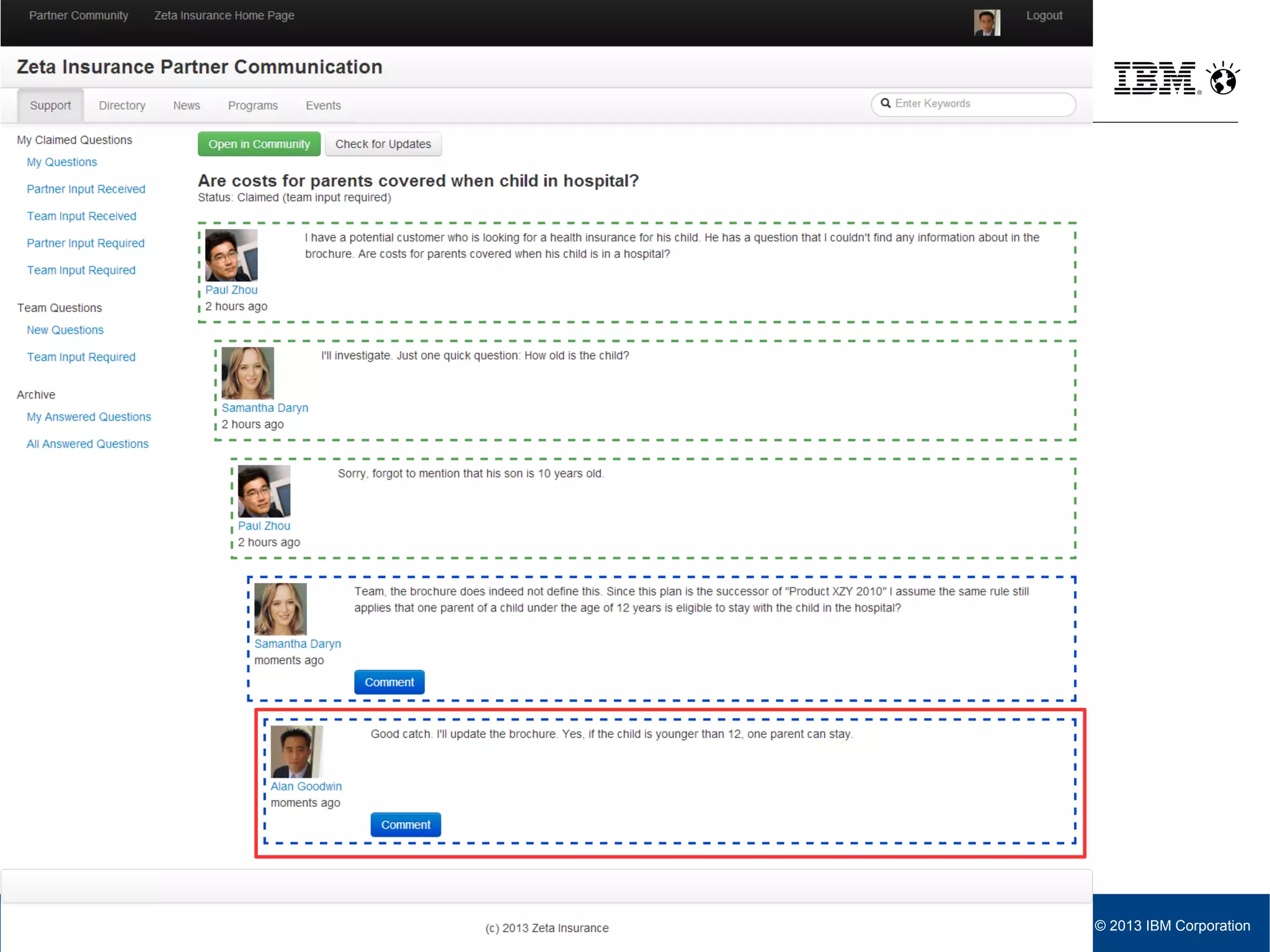Image resolution: width=1270 pixels, height=952 pixels.
Task: Open Zeta Insurance Home Page link
Action: click(224, 16)
